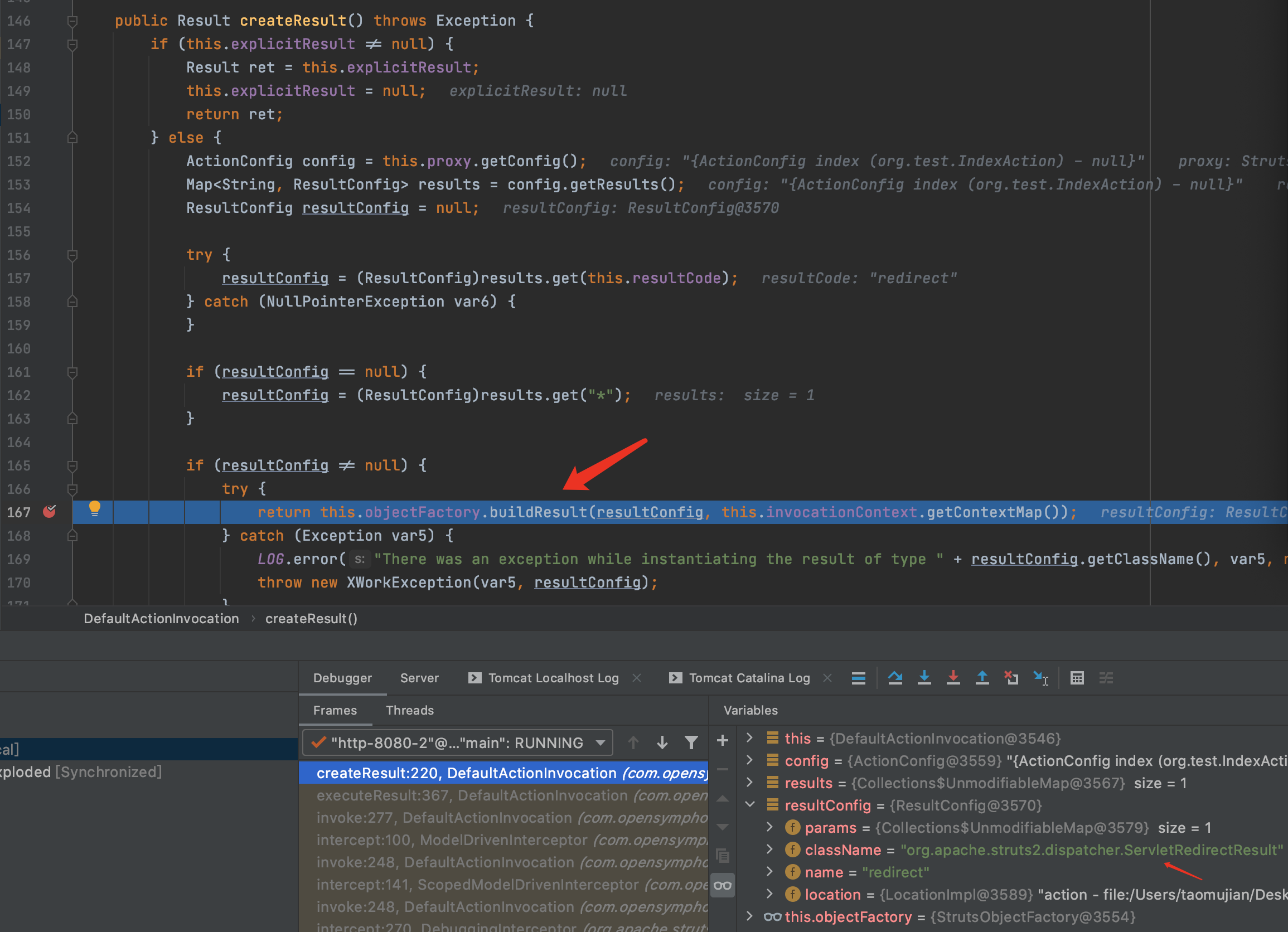Click the Trace Current Stream Chain icon
This screenshot has width=1288, height=932.
tap(1106, 678)
